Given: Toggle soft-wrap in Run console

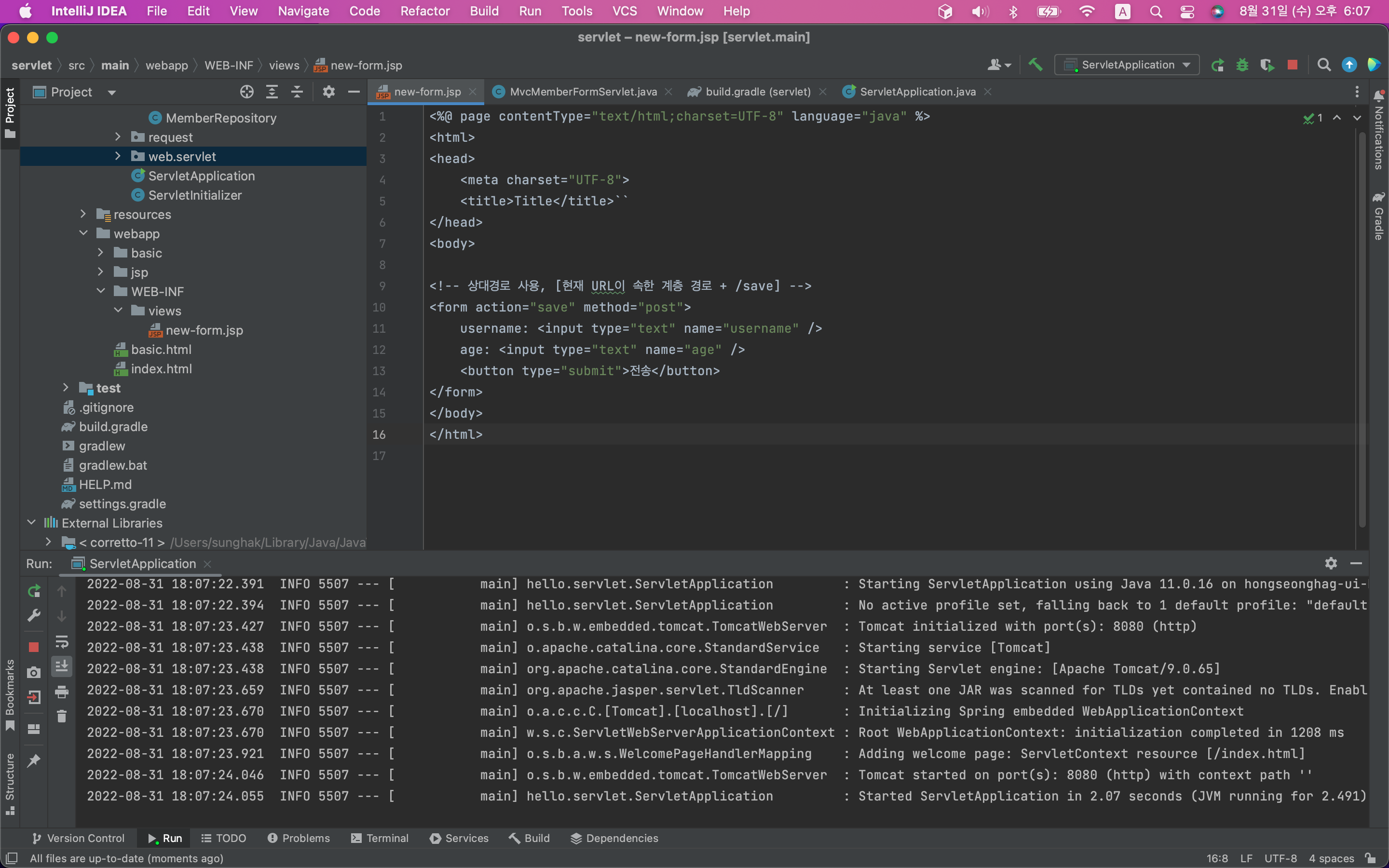Looking at the screenshot, I should (x=61, y=641).
